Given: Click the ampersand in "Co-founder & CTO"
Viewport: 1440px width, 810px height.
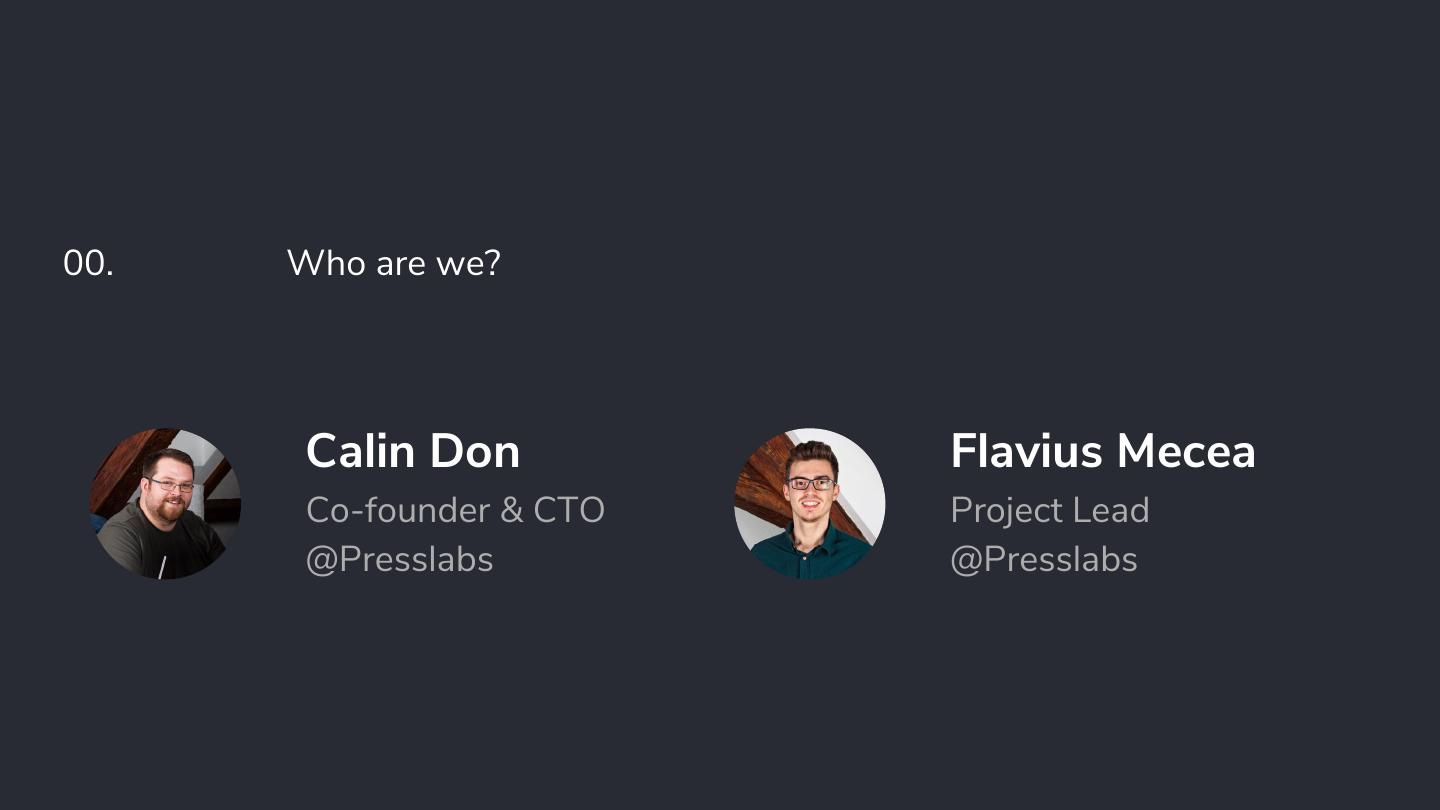Looking at the screenshot, I should (x=511, y=510).
